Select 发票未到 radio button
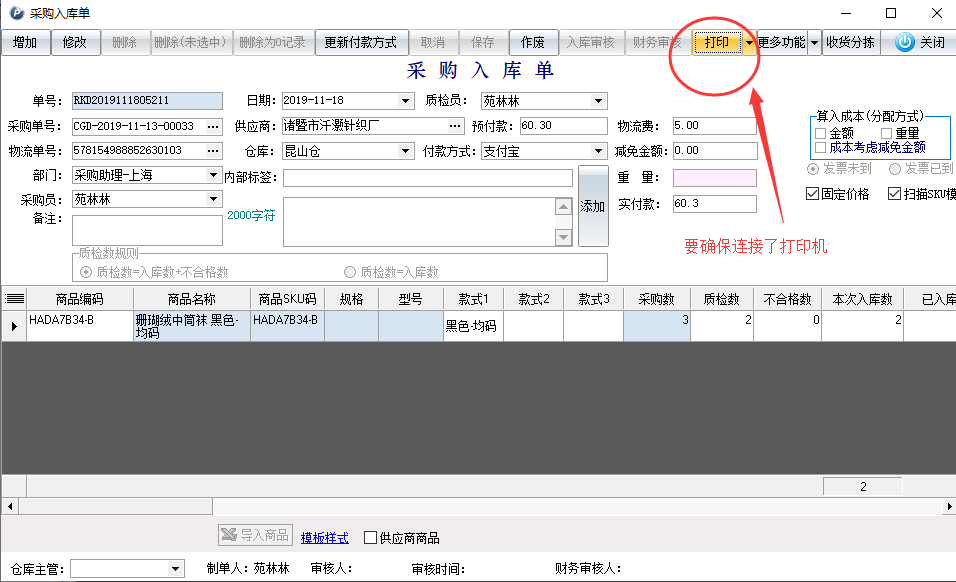Viewport: 956px width, 582px height. [x=813, y=169]
